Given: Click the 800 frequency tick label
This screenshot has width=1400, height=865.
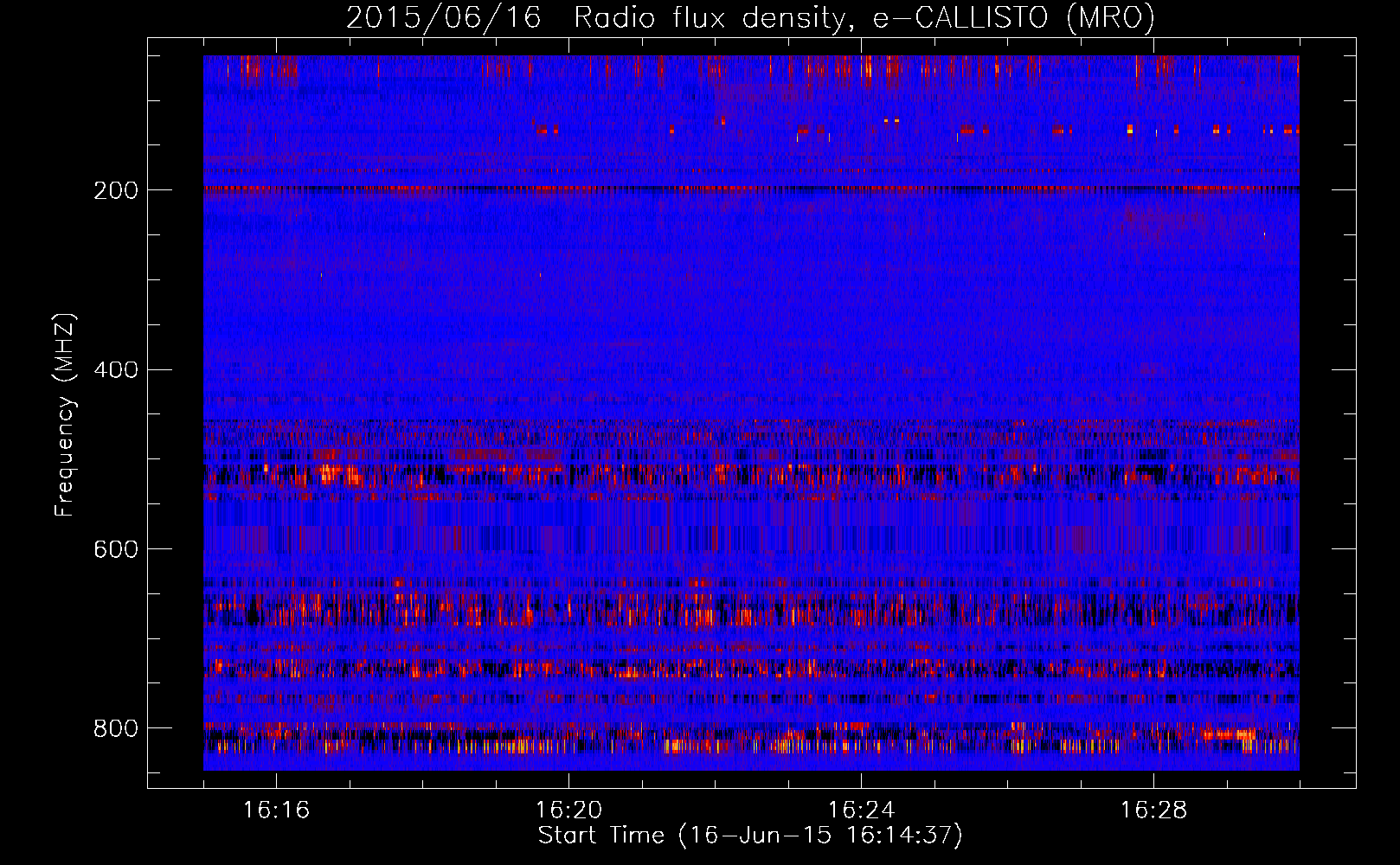Looking at the screenshot, I should tap(116, 729).
